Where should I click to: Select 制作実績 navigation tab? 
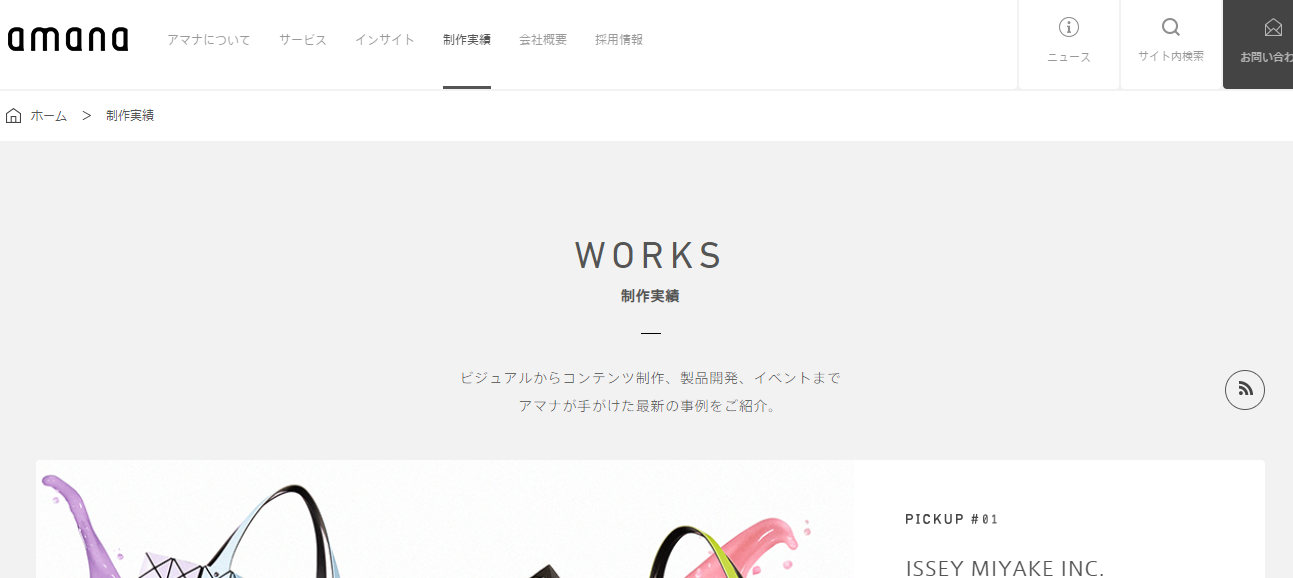[467, 40]
